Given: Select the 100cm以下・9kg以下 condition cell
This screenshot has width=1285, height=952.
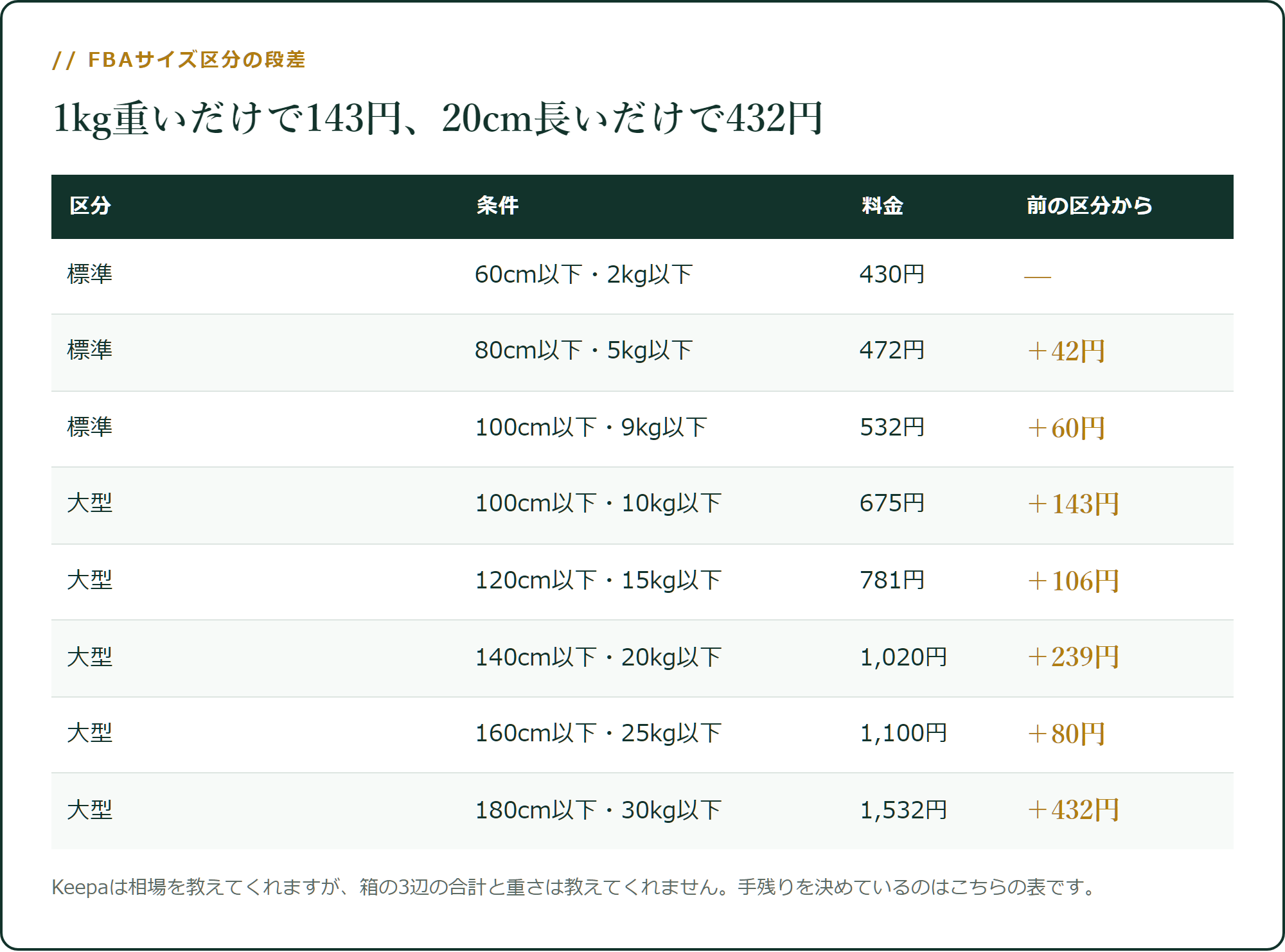Looking at the screenshot, I should point(591,428).
